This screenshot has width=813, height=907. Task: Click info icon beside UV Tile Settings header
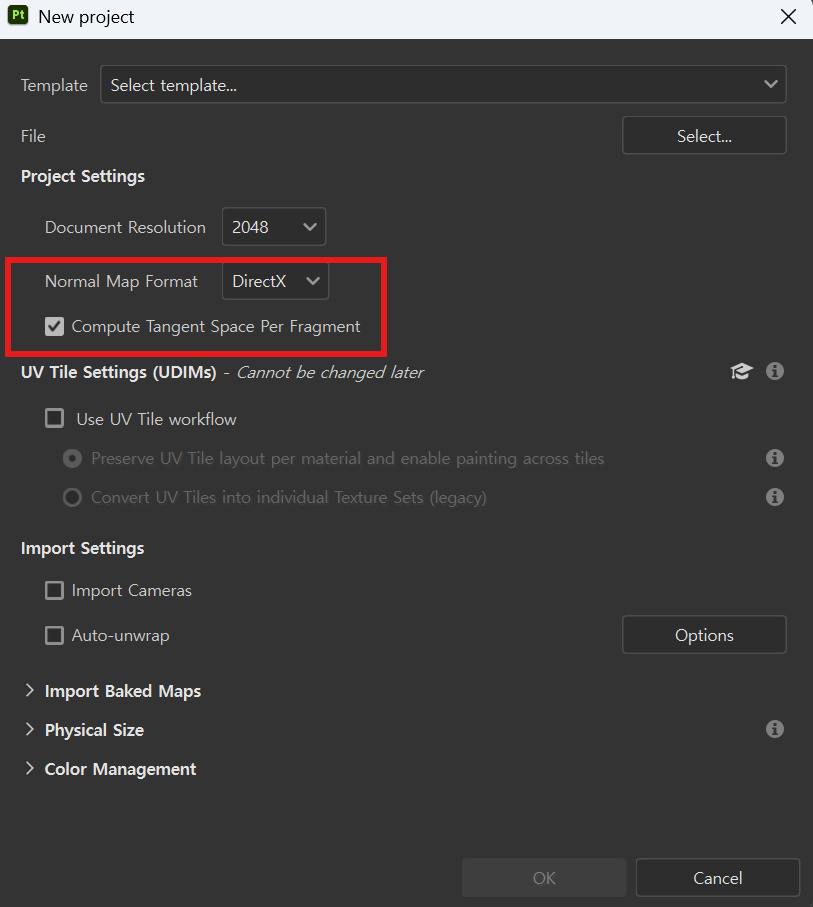tap(774, 371)
